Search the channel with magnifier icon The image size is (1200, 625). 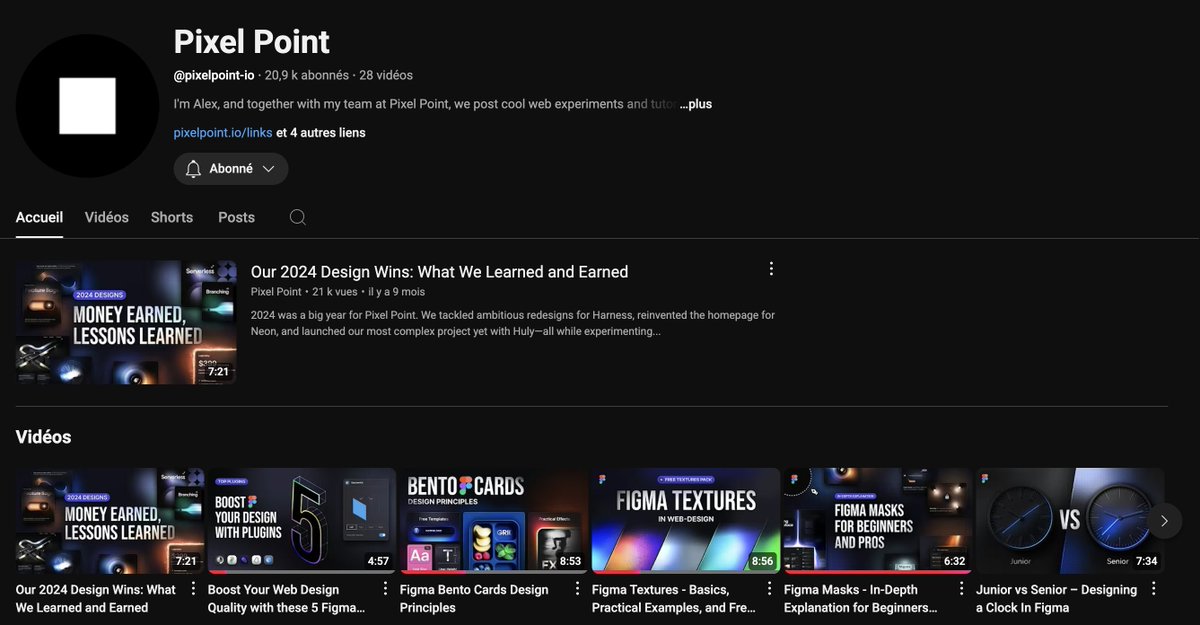point(297,217)
